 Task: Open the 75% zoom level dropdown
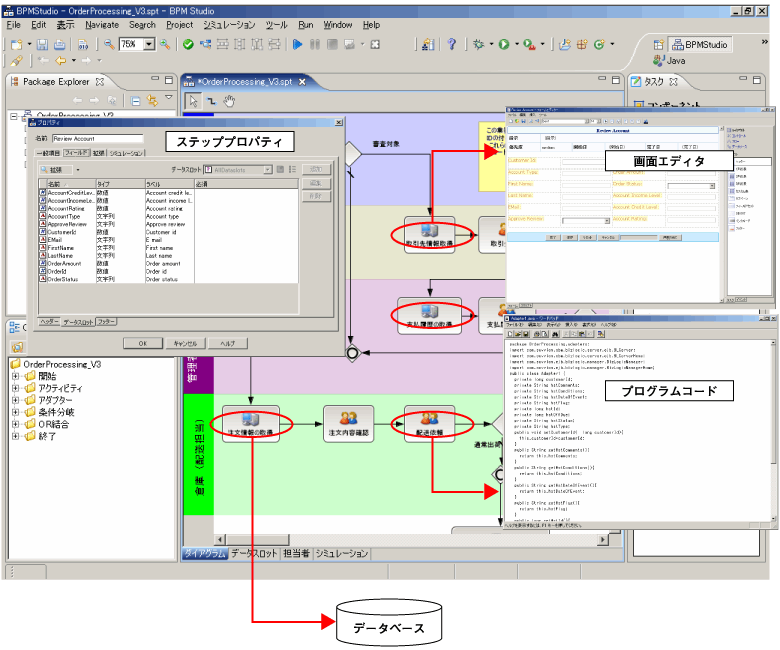coord(149,44)
